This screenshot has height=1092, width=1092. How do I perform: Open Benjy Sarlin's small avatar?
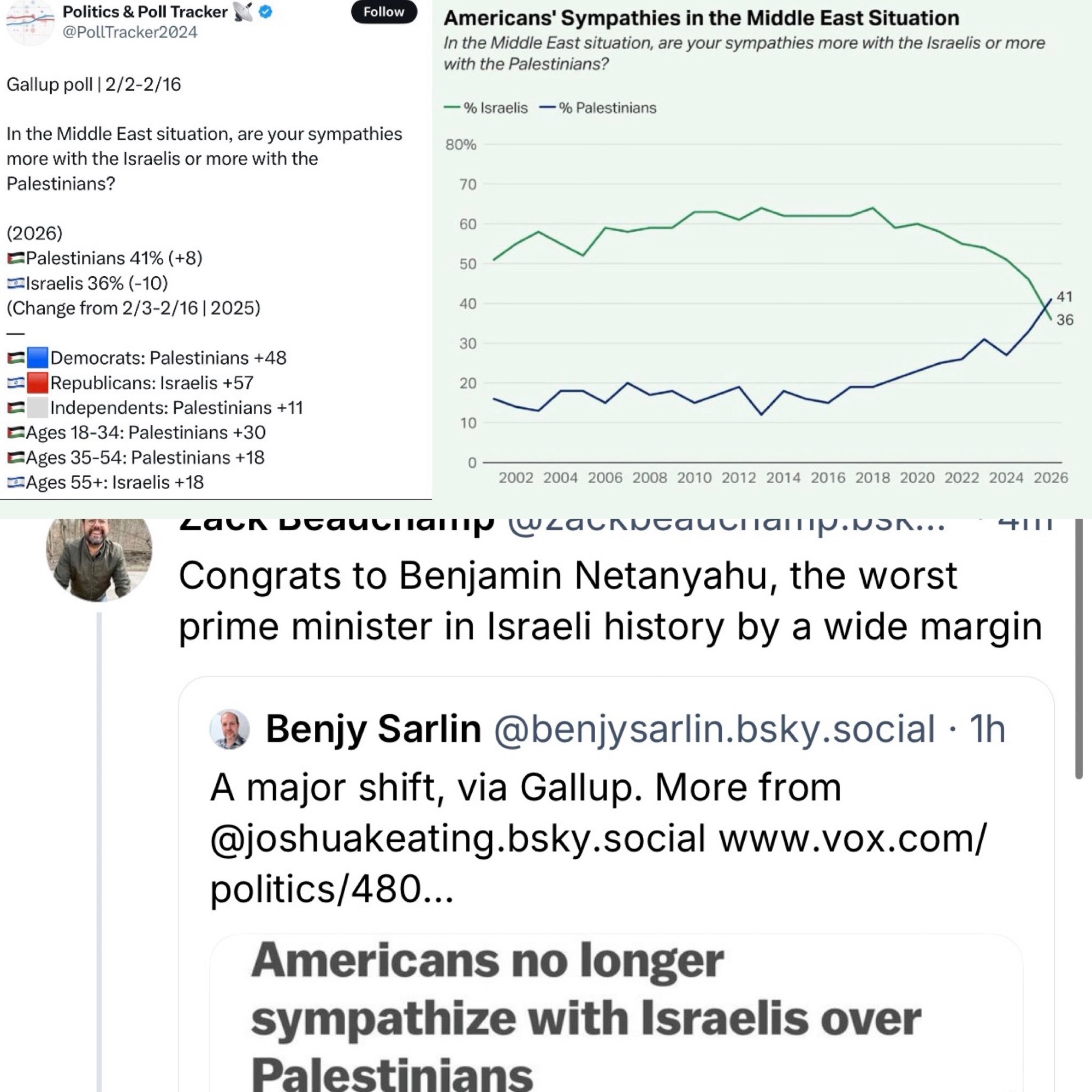[x=229, y=728]
